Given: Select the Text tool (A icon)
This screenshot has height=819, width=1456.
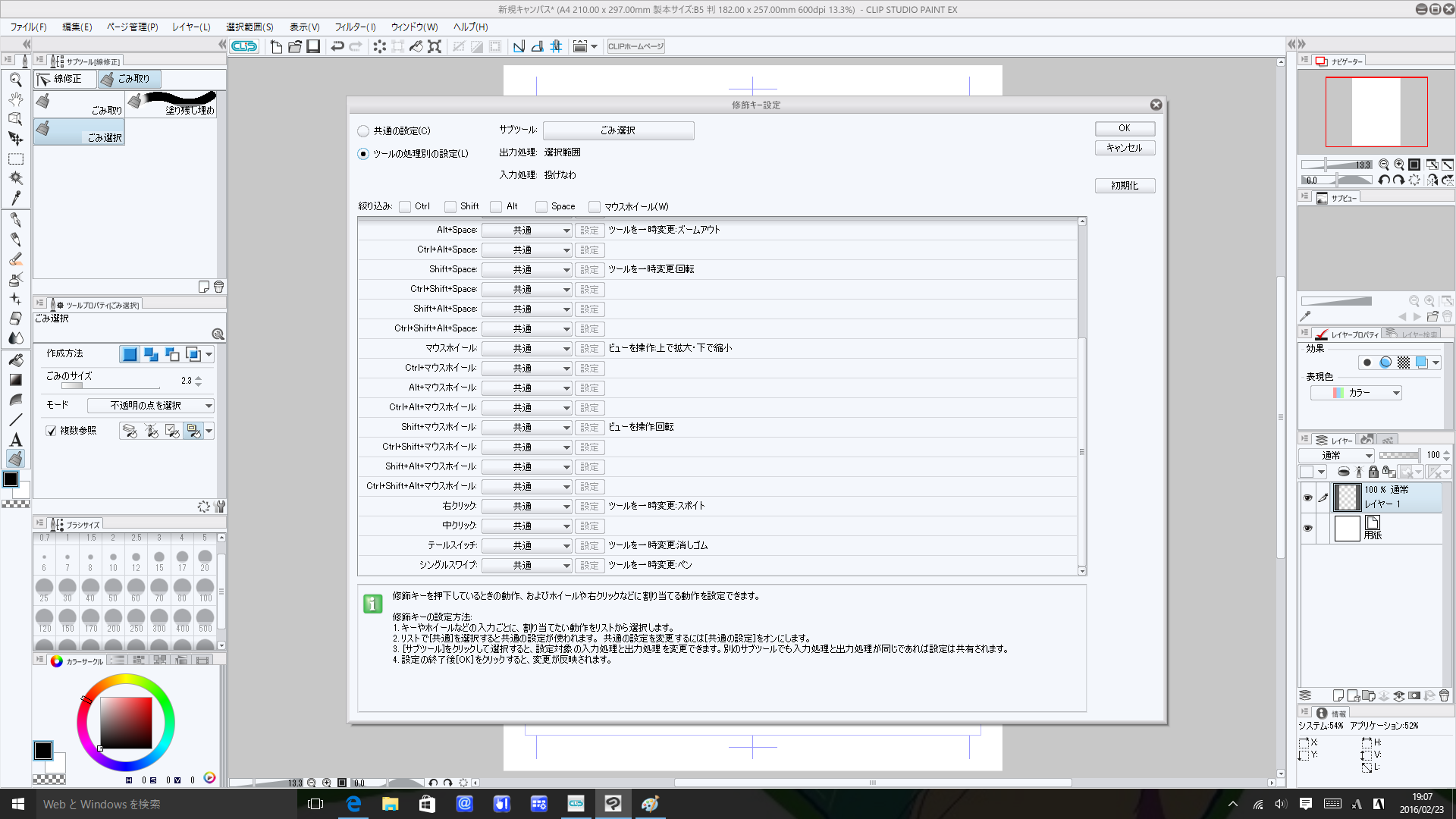Looking at the screenshot, I should pyautogui.click(x=15, y=440).
